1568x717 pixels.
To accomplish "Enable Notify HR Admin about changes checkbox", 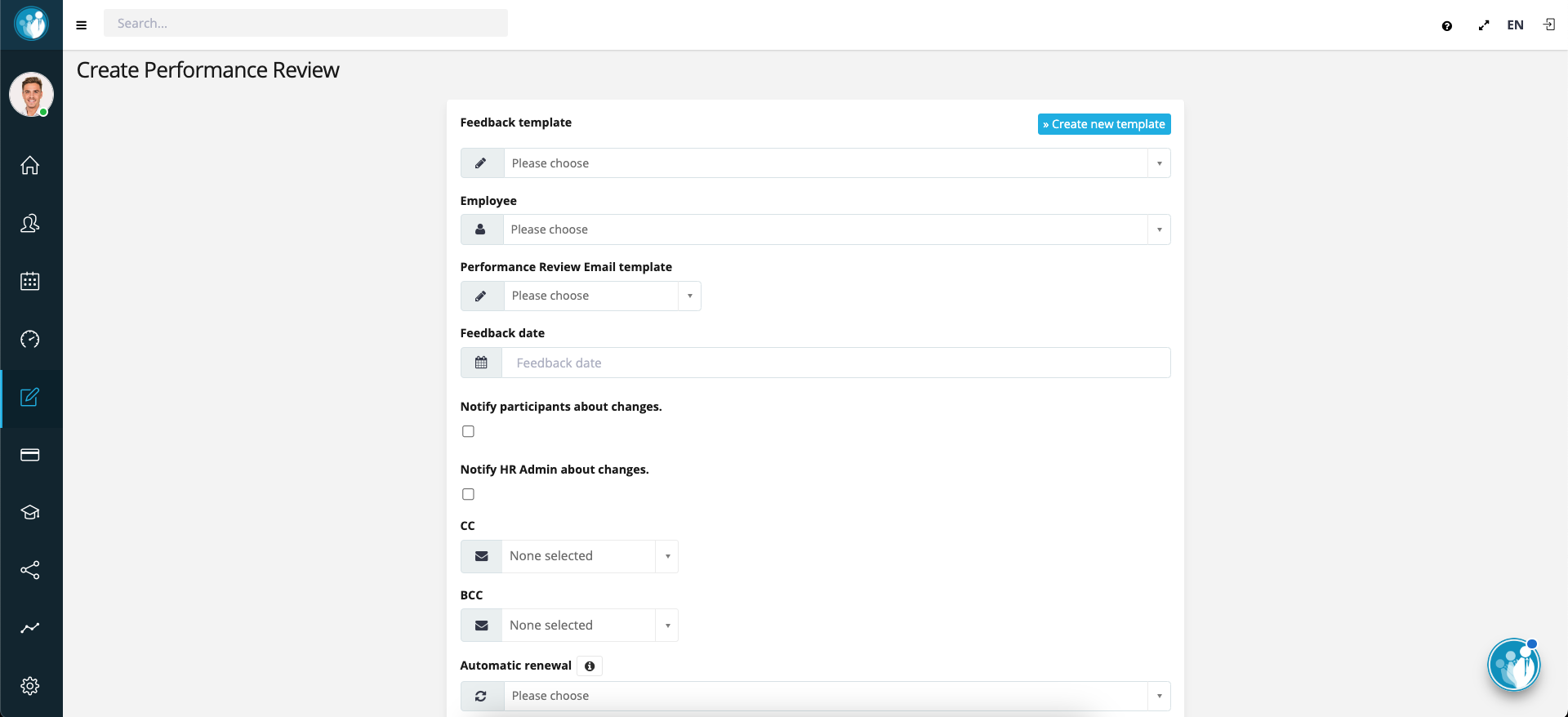I will [468, 494].
